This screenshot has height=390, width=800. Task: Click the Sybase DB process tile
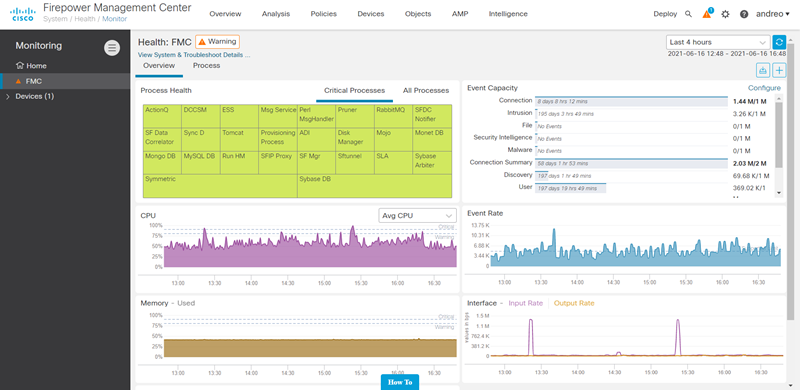pyautogui.click(x=375, y=186)
